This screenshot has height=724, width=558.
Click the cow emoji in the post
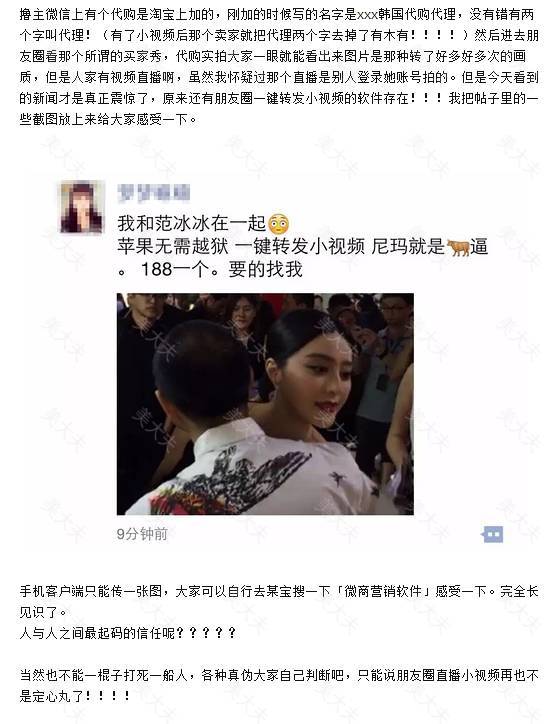pos(458,247)
